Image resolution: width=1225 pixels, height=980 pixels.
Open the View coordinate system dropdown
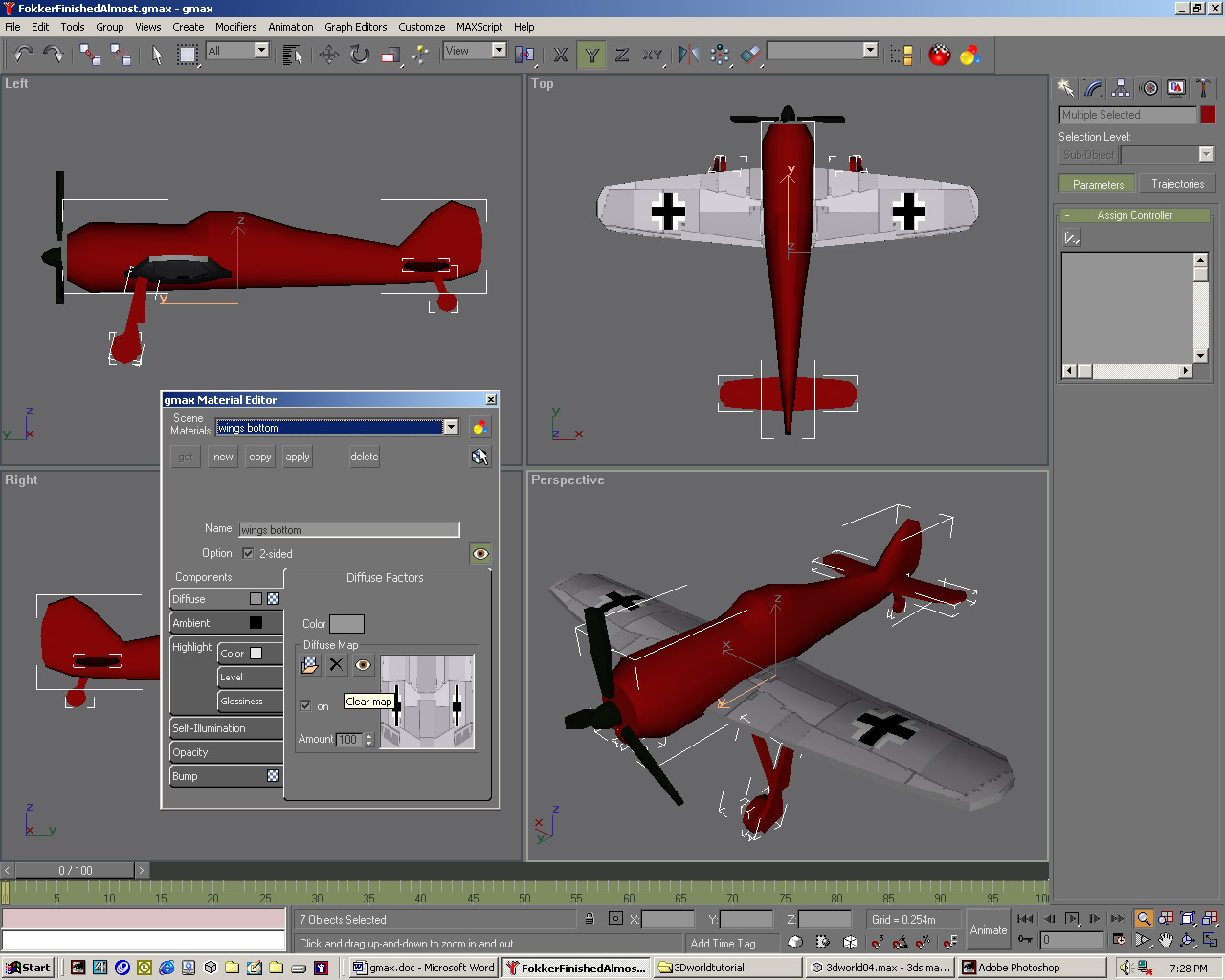[499, 51]
